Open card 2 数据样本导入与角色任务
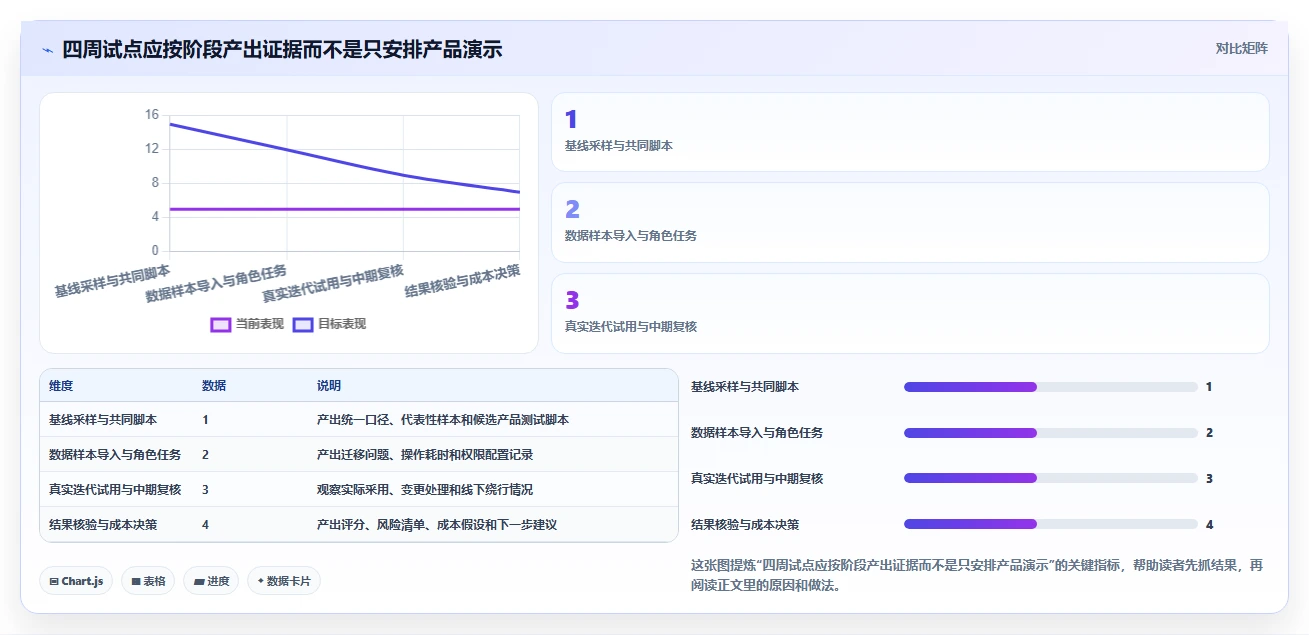The image size is (1309, 635). [x=910, y=222]
